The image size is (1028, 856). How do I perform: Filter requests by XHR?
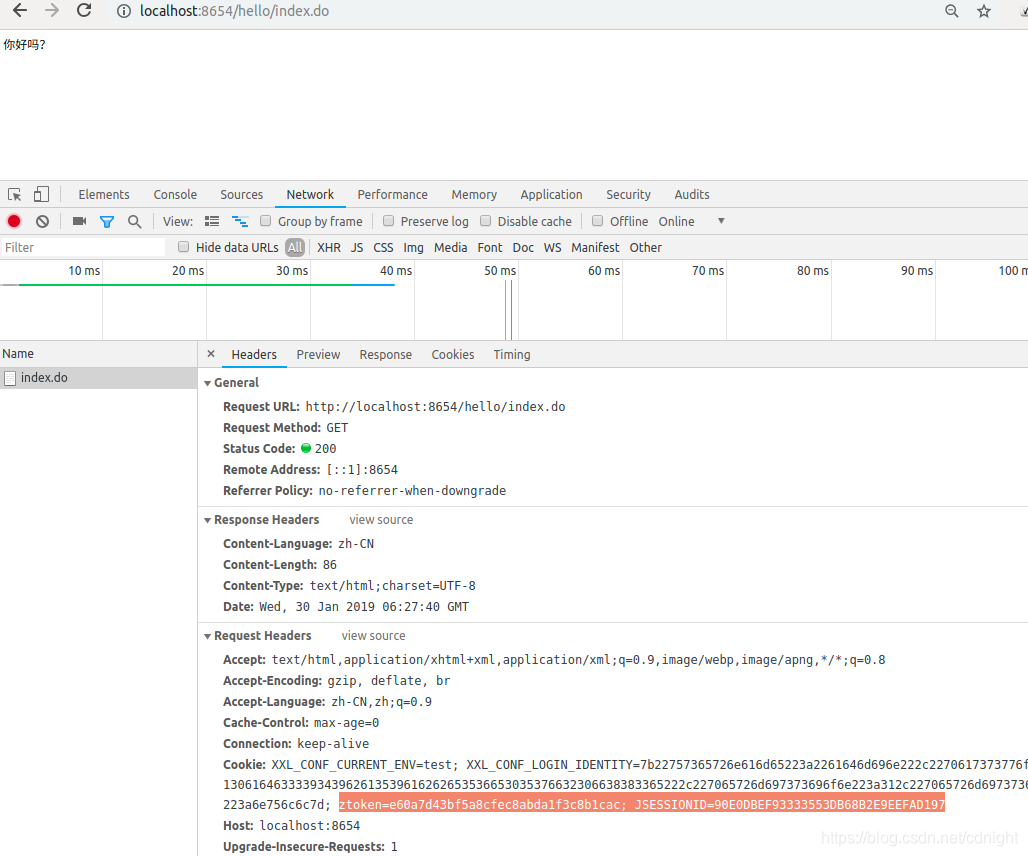pyautogui.click(x=328, y=247)
